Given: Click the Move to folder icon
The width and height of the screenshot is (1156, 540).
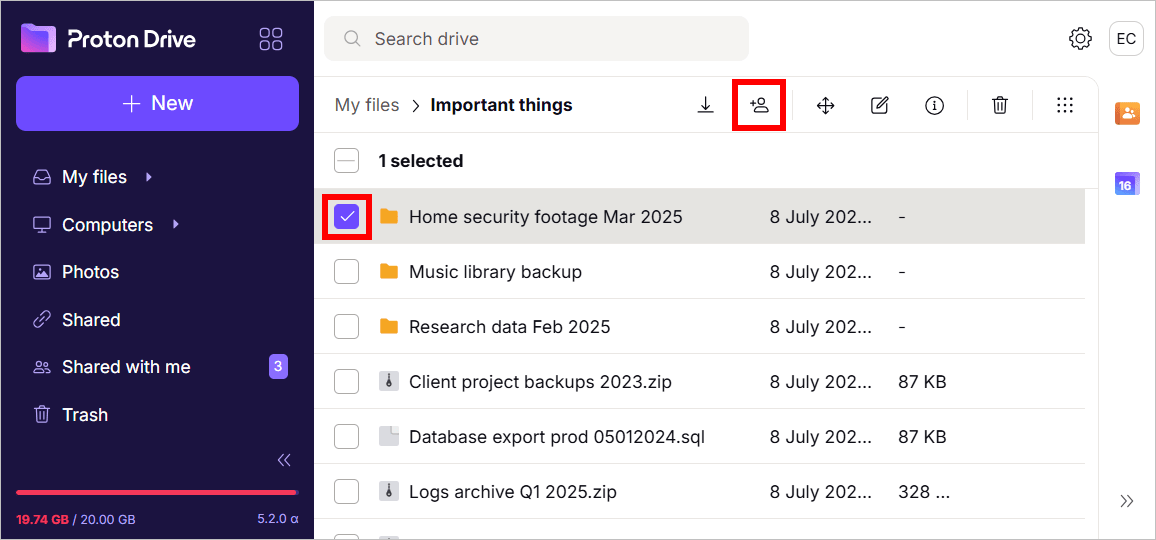Looking at the screenshot, I should coord(825,105).
